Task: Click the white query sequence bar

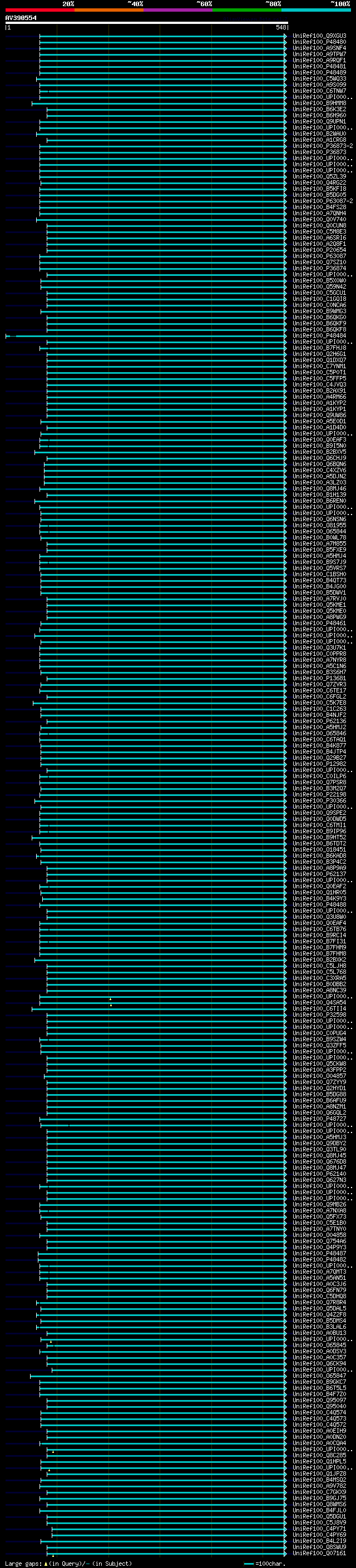Action: 146,23
